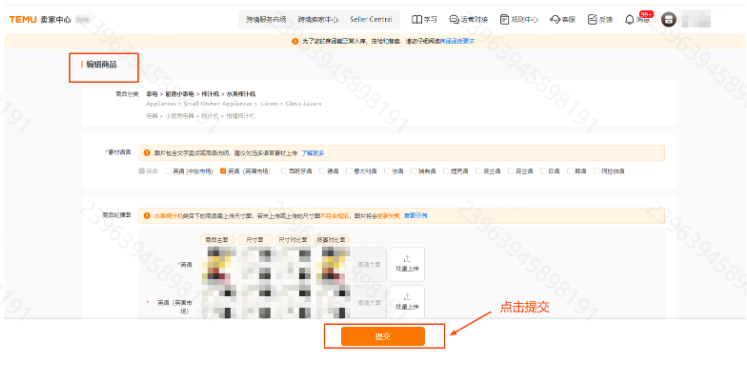
Task: Uncheck the 英语 (英属市场) checkbox
Action: (222, 171)
